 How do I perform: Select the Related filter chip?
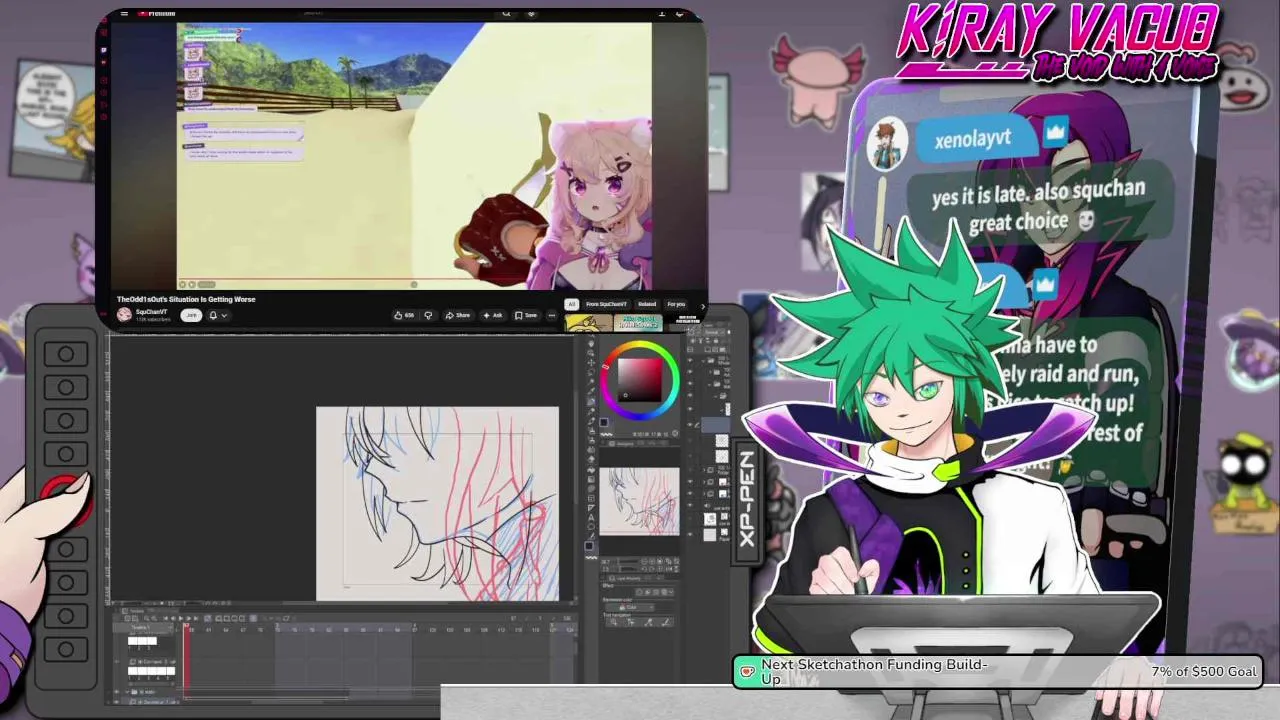point(647,304)
